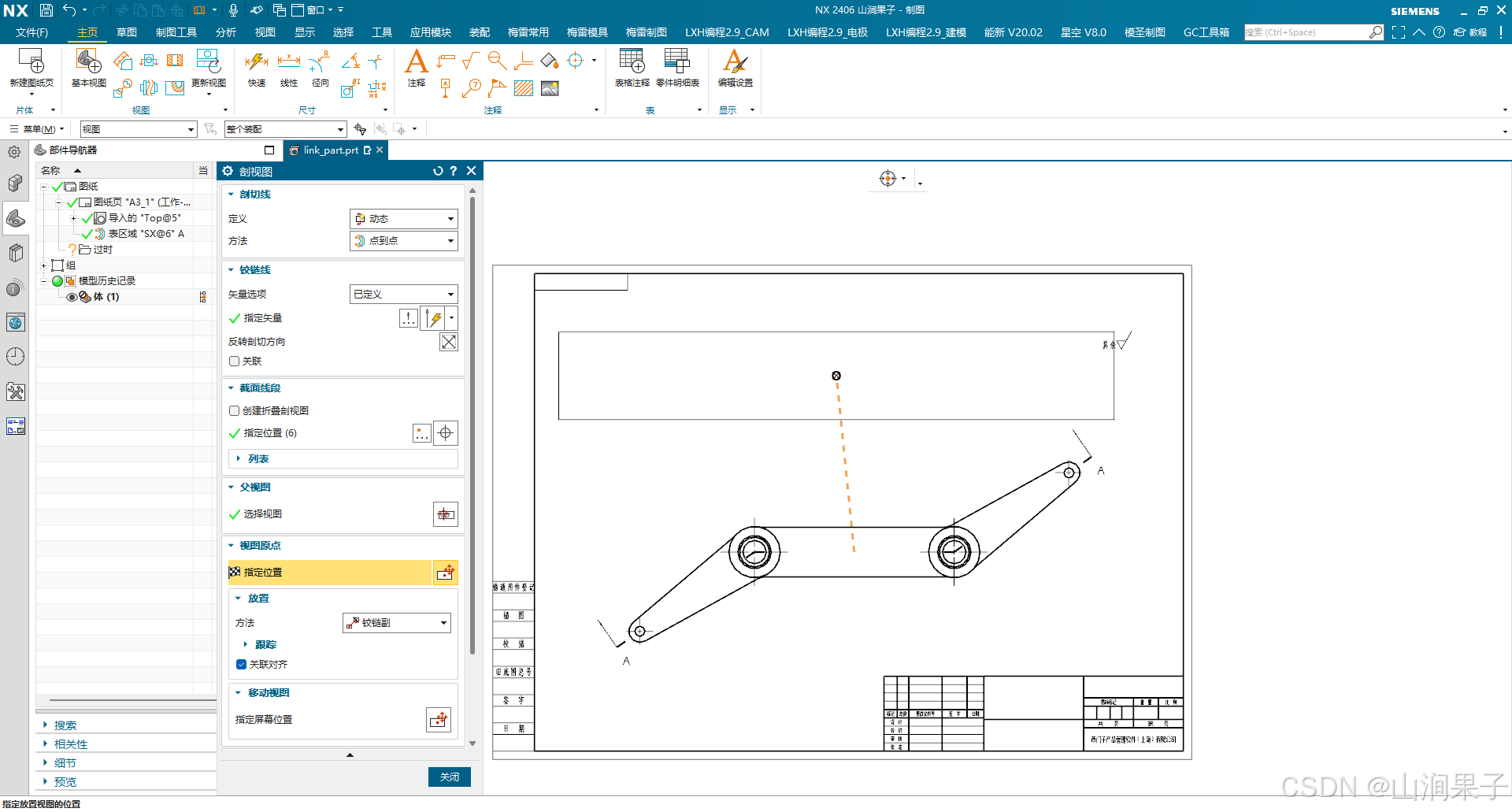The width and height of the screenshot is (1512, 812).
Task: Open the 整个装配 selection scope dropdown
Action: (x=285, y=129)
